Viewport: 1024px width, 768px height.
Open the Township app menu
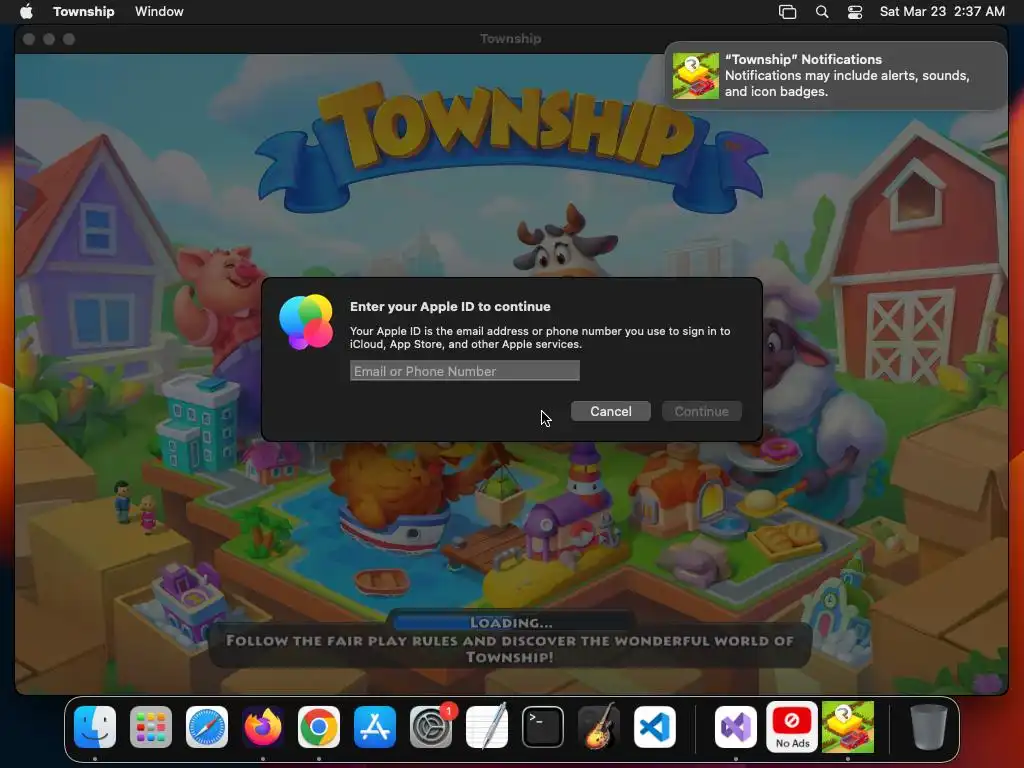click(84, 11)
